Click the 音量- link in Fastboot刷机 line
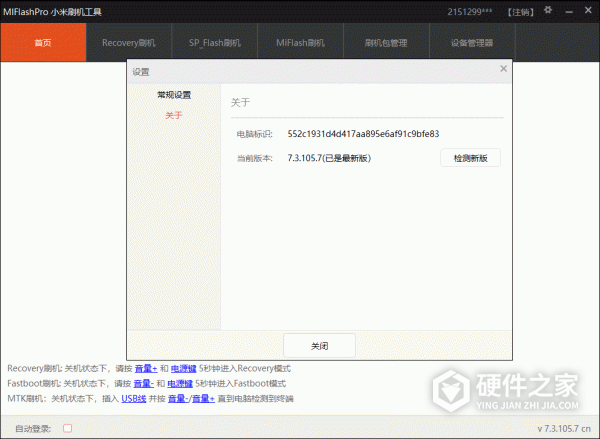Image resolution: width=600 pixels, height=439 pixels. point(143,384)
